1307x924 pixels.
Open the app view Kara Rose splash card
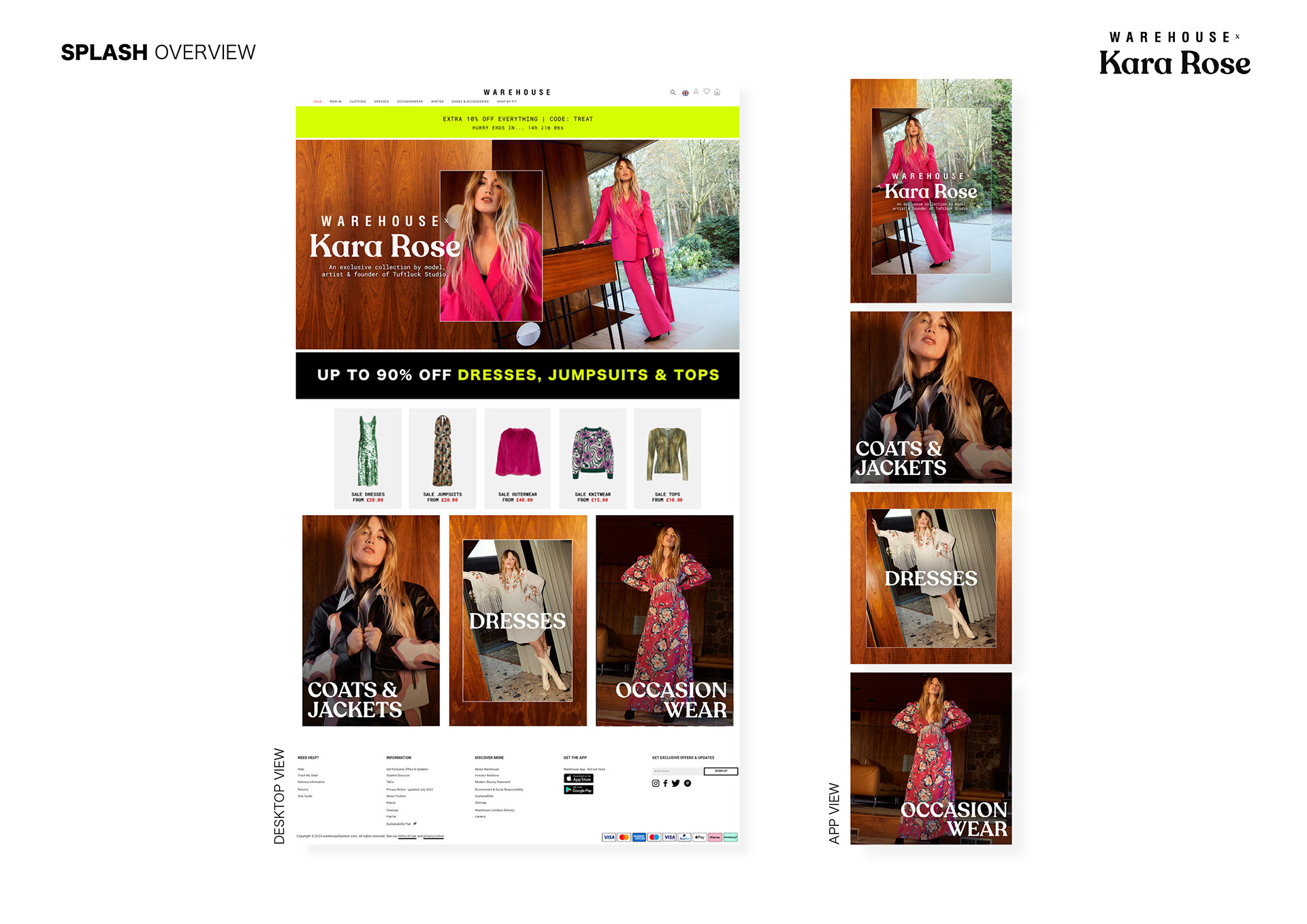931,191
